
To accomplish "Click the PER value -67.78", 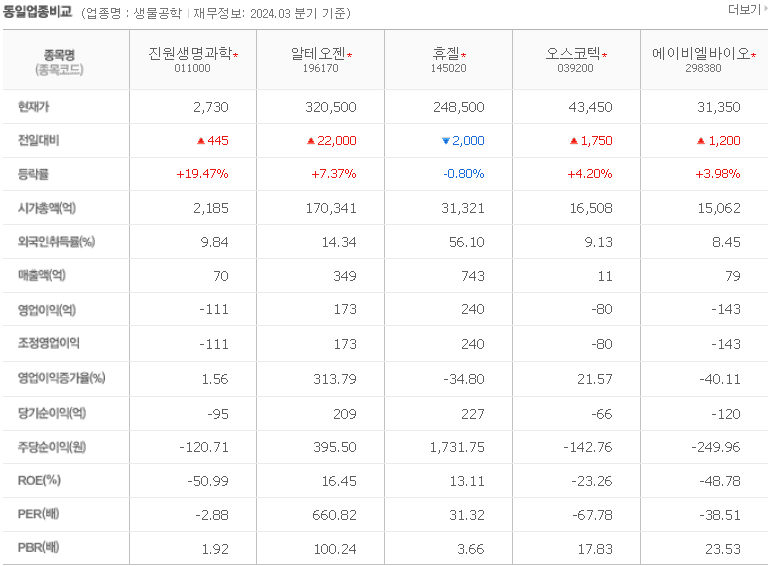I will tap(592, 515).
